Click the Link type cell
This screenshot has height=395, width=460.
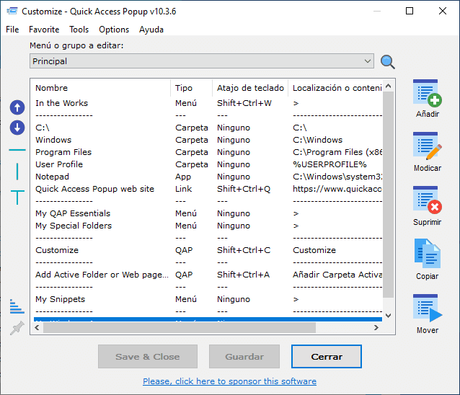click(x=184, y=189)
